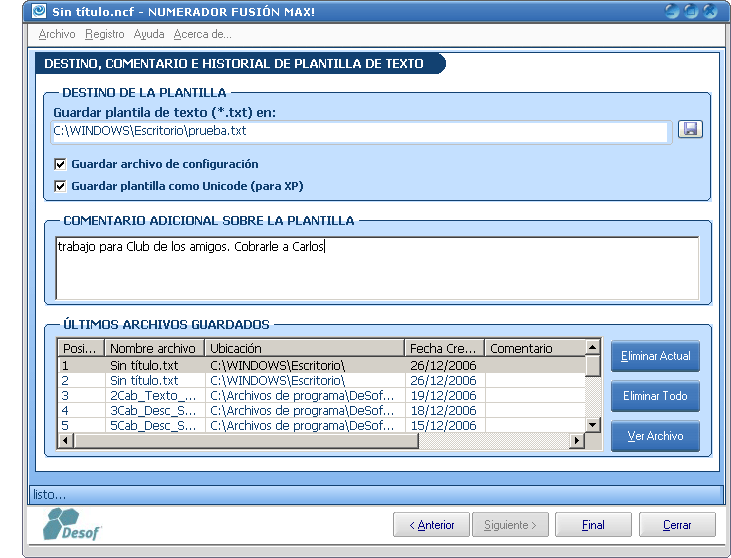Click the list's scroll left arrow
The width and height of the screenshot is (731, 558).
pos(65,440)
